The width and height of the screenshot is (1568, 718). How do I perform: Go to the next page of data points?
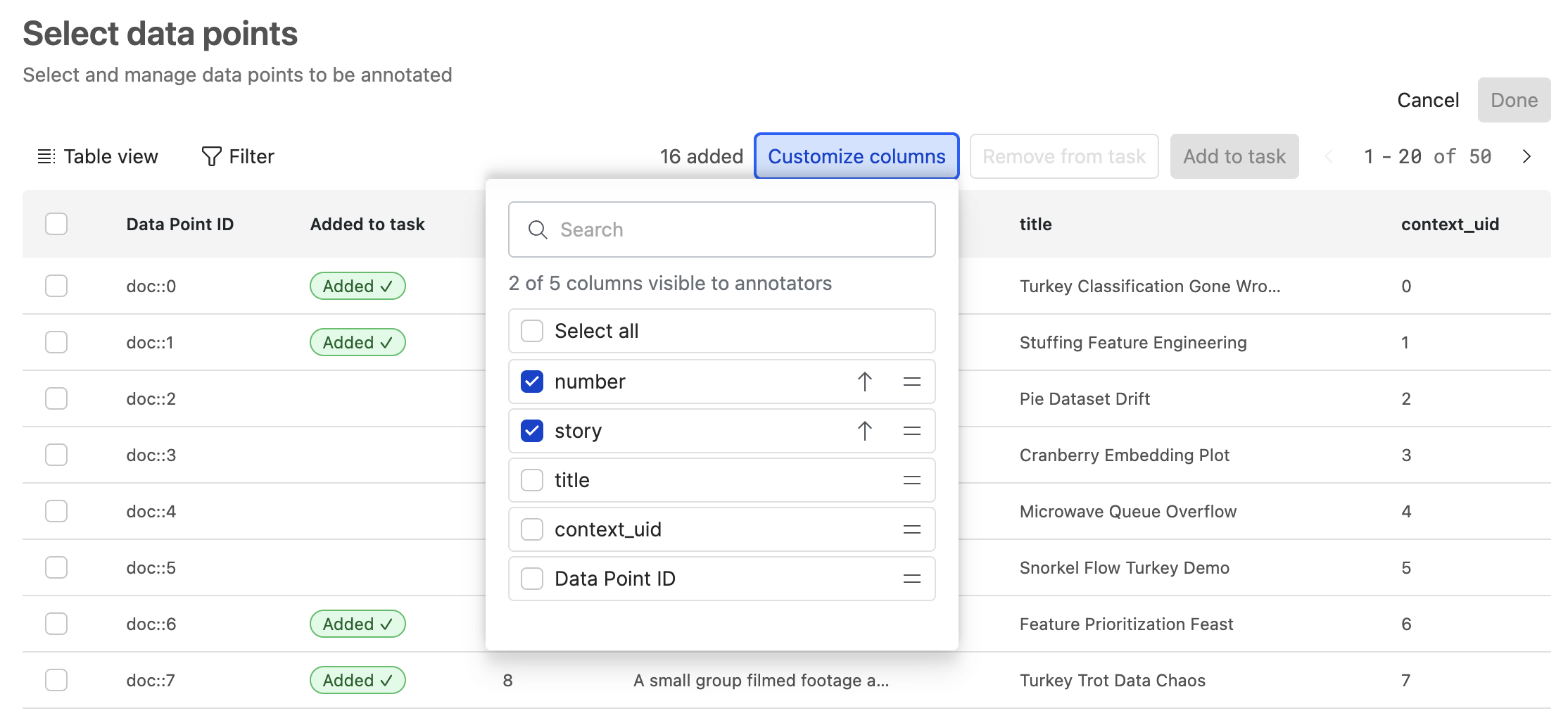tap(1526, 156)
